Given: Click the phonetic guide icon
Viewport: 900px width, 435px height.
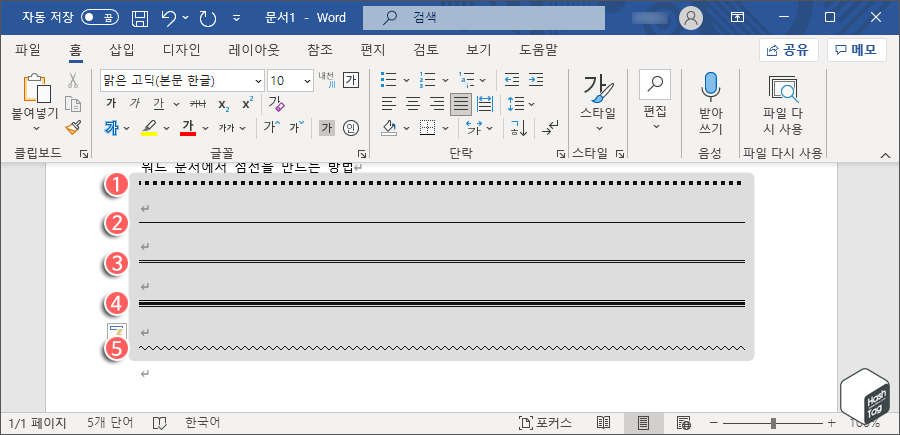Looking at the screenshot, I should [326, 80].
